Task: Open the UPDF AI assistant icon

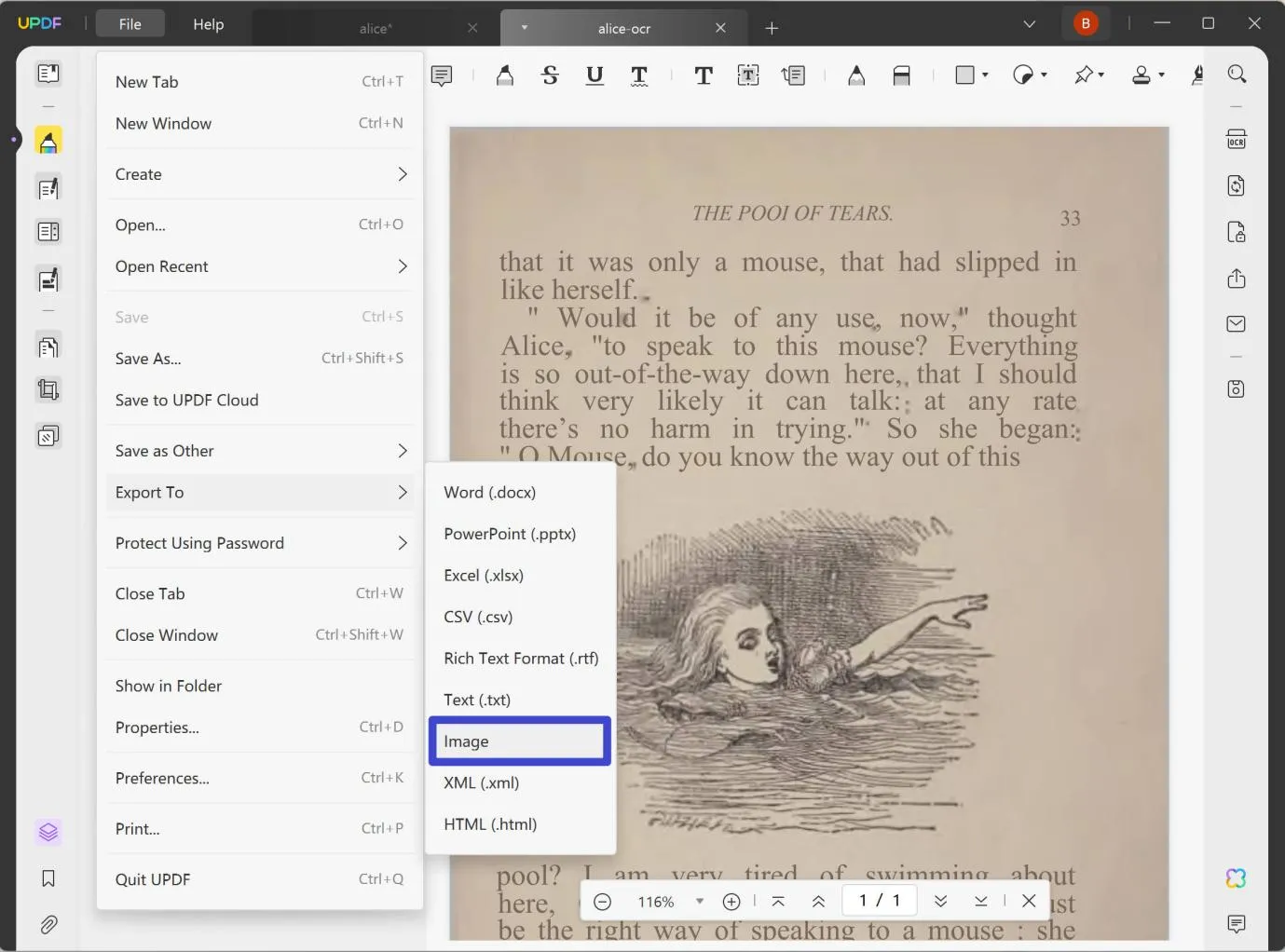Action: [1235, 877]
